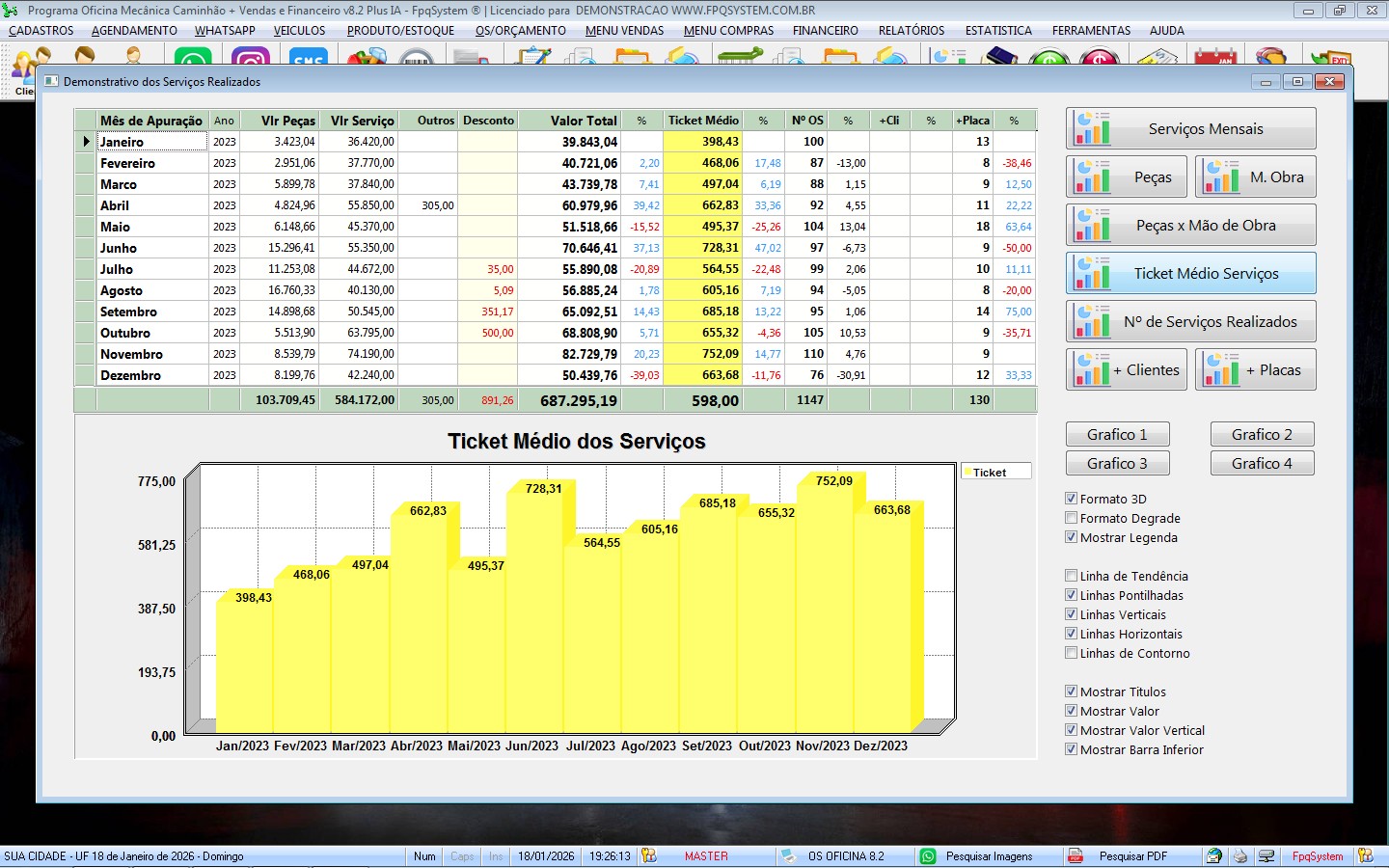Enable the Formato Degrade option
The image size is (1389, 868).
1071,518
